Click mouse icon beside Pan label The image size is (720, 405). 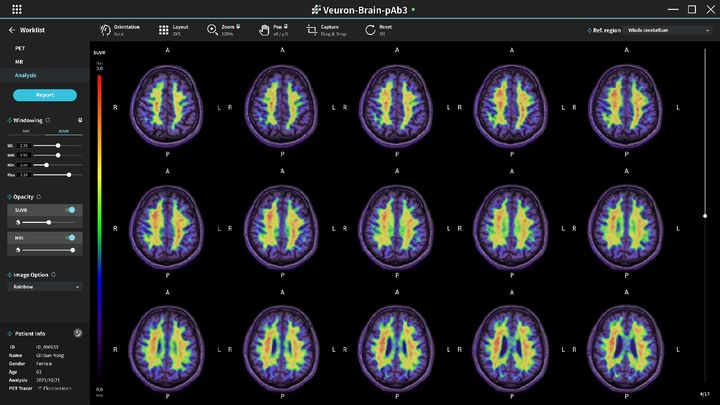286,27
